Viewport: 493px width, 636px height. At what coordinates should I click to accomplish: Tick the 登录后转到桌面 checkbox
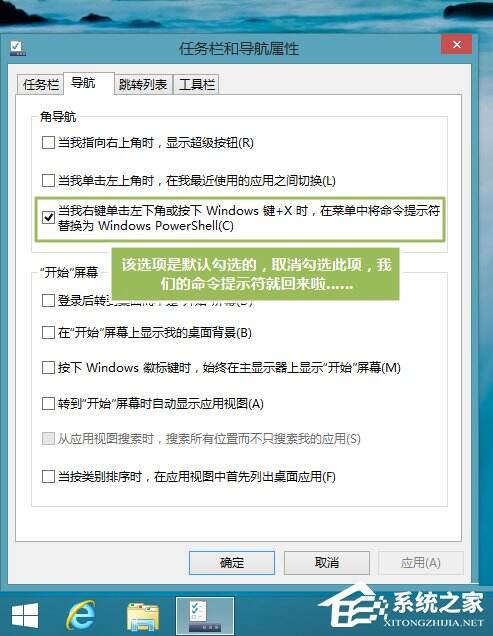(x=48, y=301)
